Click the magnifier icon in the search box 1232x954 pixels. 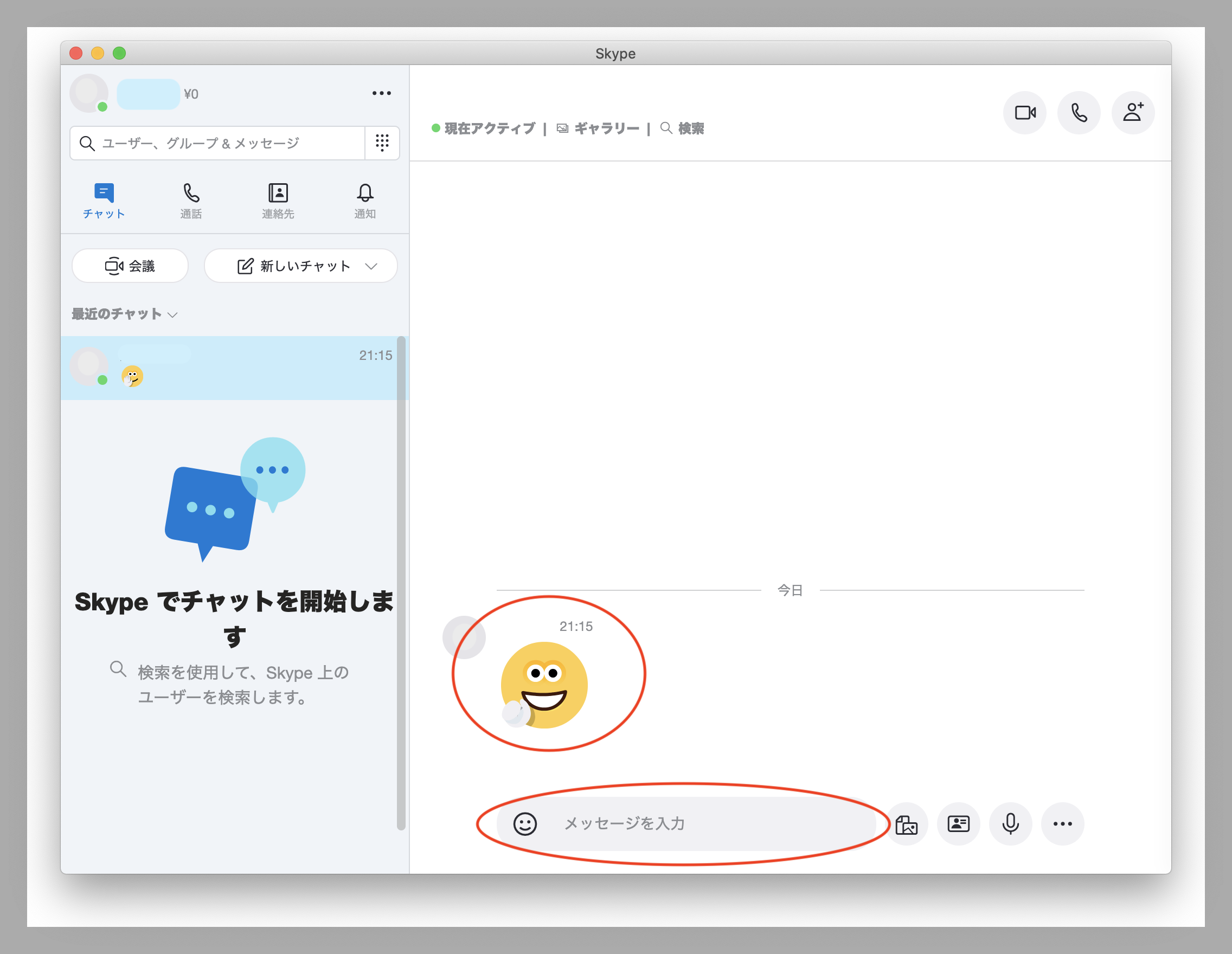click(87, 143)
